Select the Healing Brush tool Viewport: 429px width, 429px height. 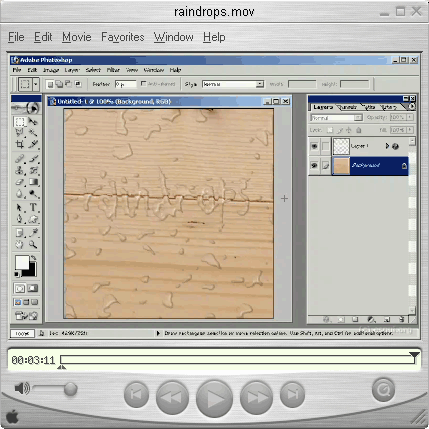point(20,159)
